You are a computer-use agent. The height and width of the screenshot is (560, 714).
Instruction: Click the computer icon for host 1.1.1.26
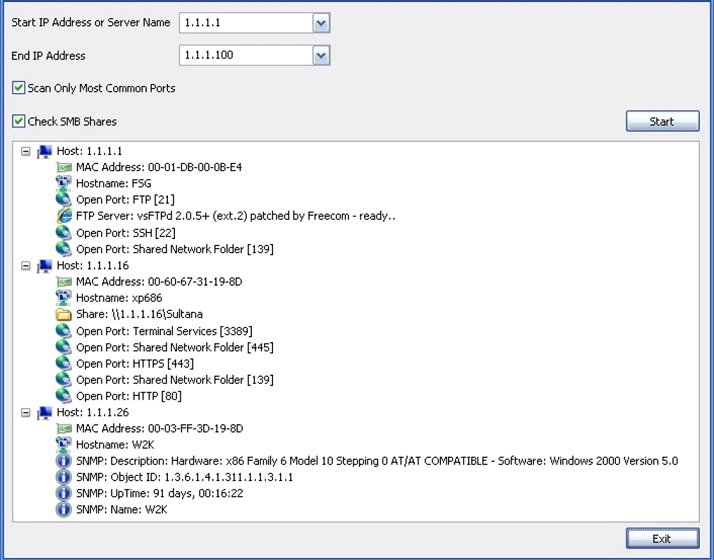click(44, 412)
